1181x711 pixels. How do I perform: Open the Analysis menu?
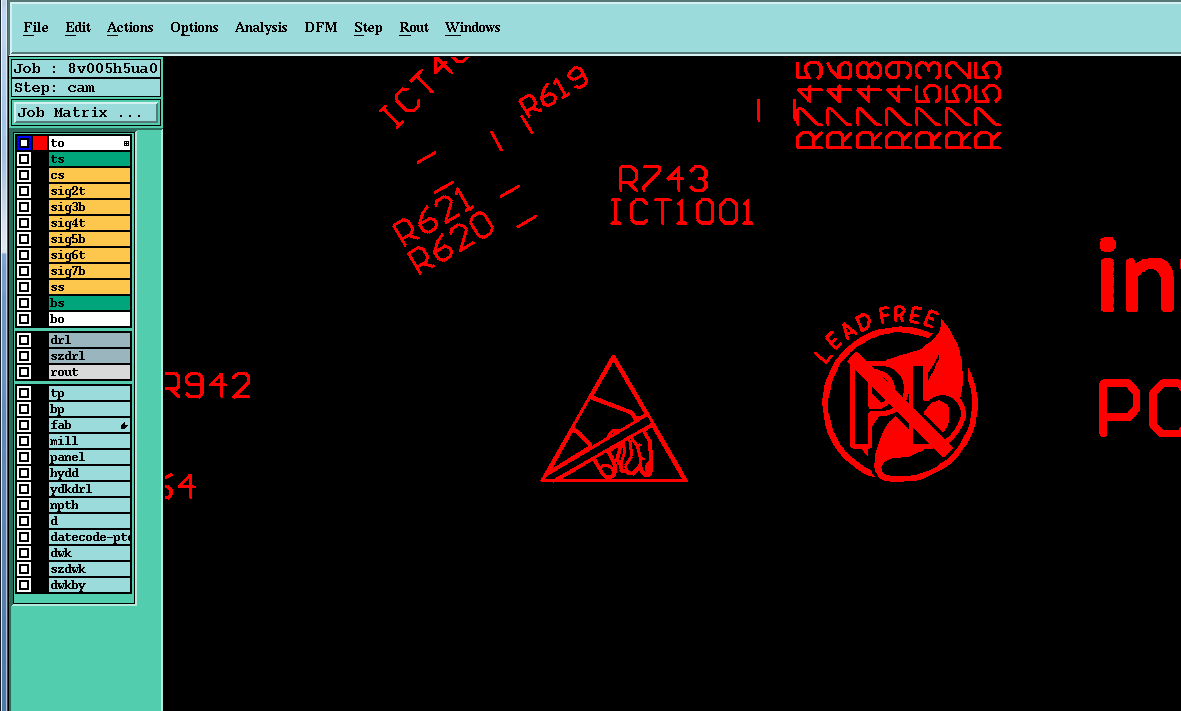click(261, 28)
